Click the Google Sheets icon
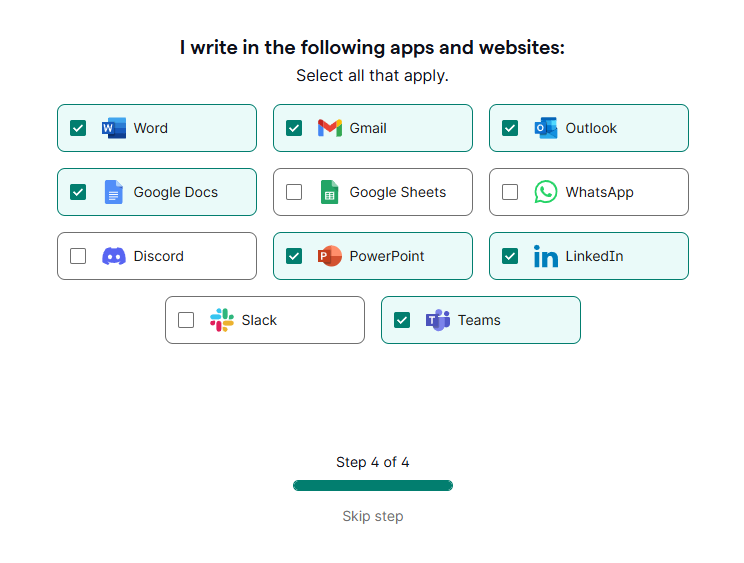744x563 pixels. click(330, 192)
